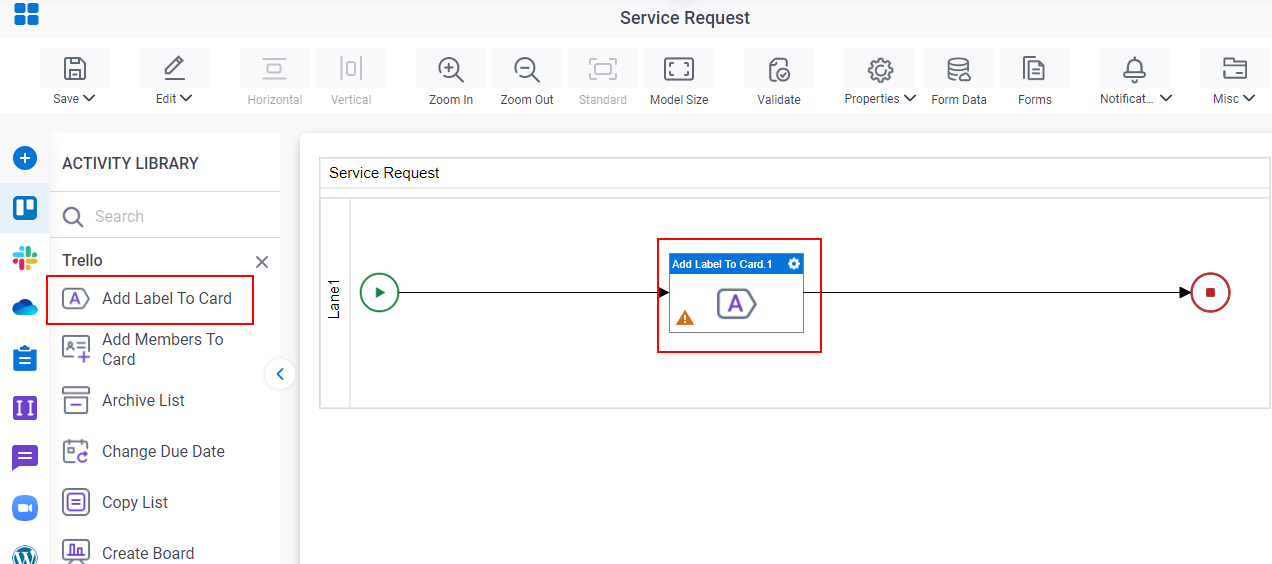Screen dimensions: 1272x564
Task: Click the Validate icon
Action: 779,68
